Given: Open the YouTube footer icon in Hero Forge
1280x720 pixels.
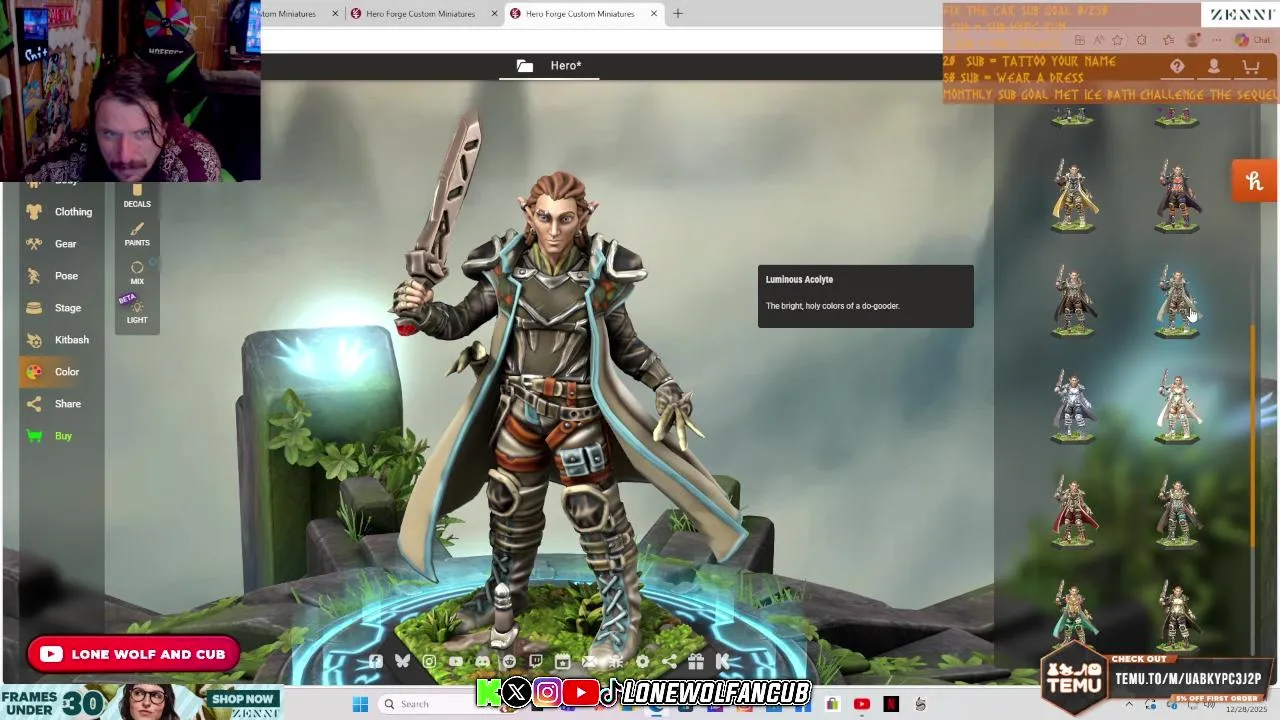Looking at the screenshot, I should click(x=456, y=662).
